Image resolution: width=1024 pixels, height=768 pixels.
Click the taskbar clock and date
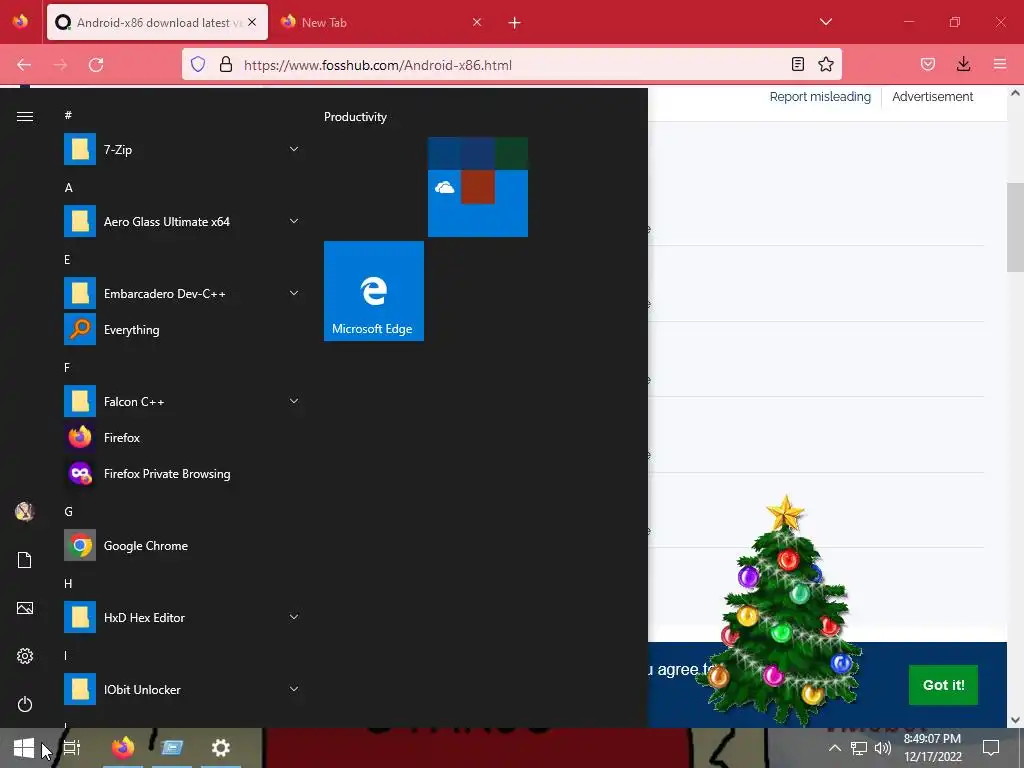click(933, 748)
